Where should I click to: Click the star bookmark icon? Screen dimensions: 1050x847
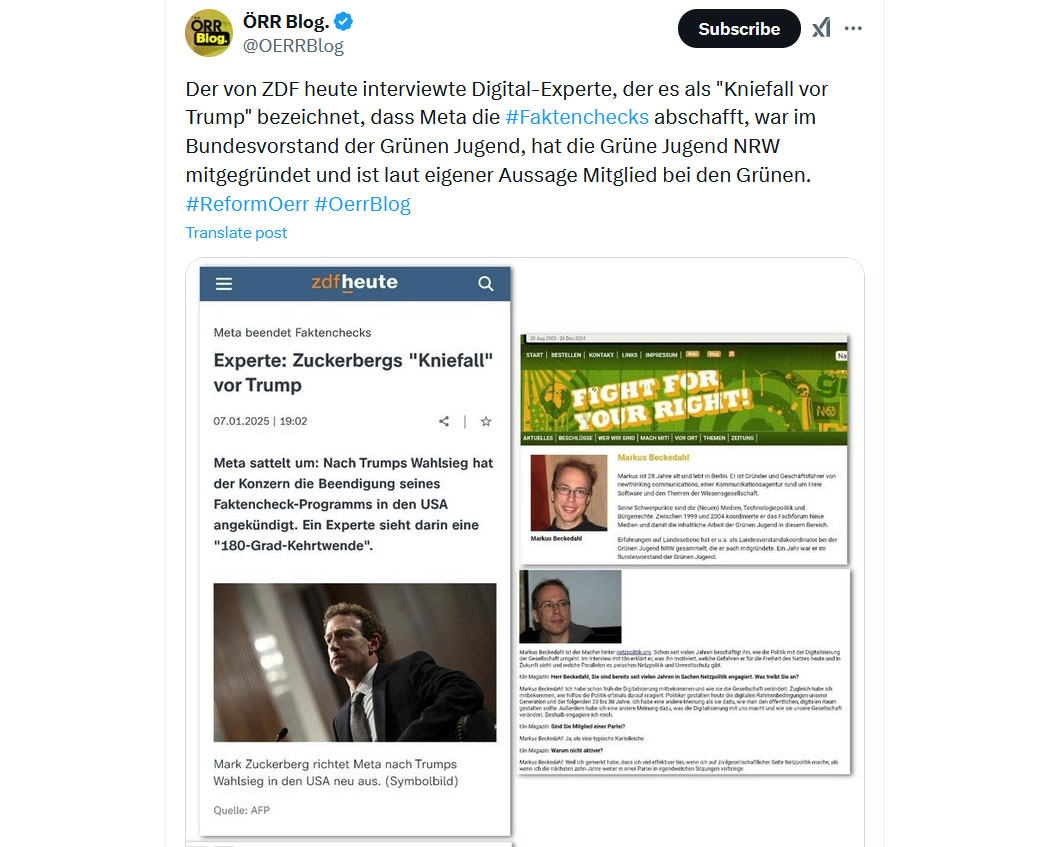[486, 421]
